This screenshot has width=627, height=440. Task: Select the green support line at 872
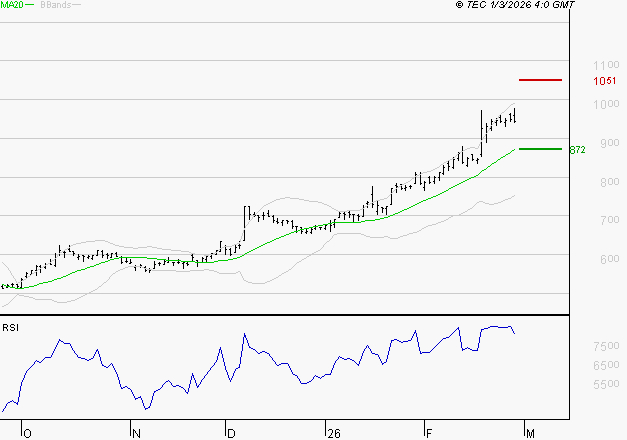[540, 149]
